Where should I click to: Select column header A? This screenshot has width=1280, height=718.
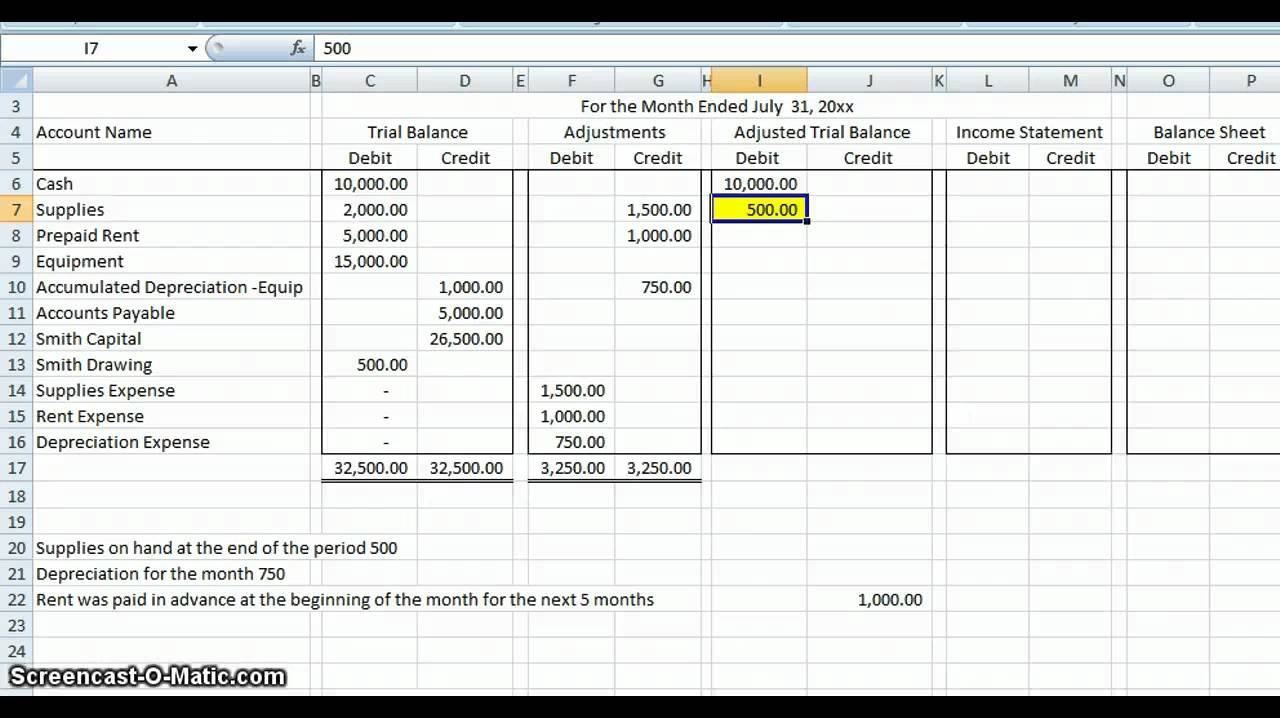point(172,80)
